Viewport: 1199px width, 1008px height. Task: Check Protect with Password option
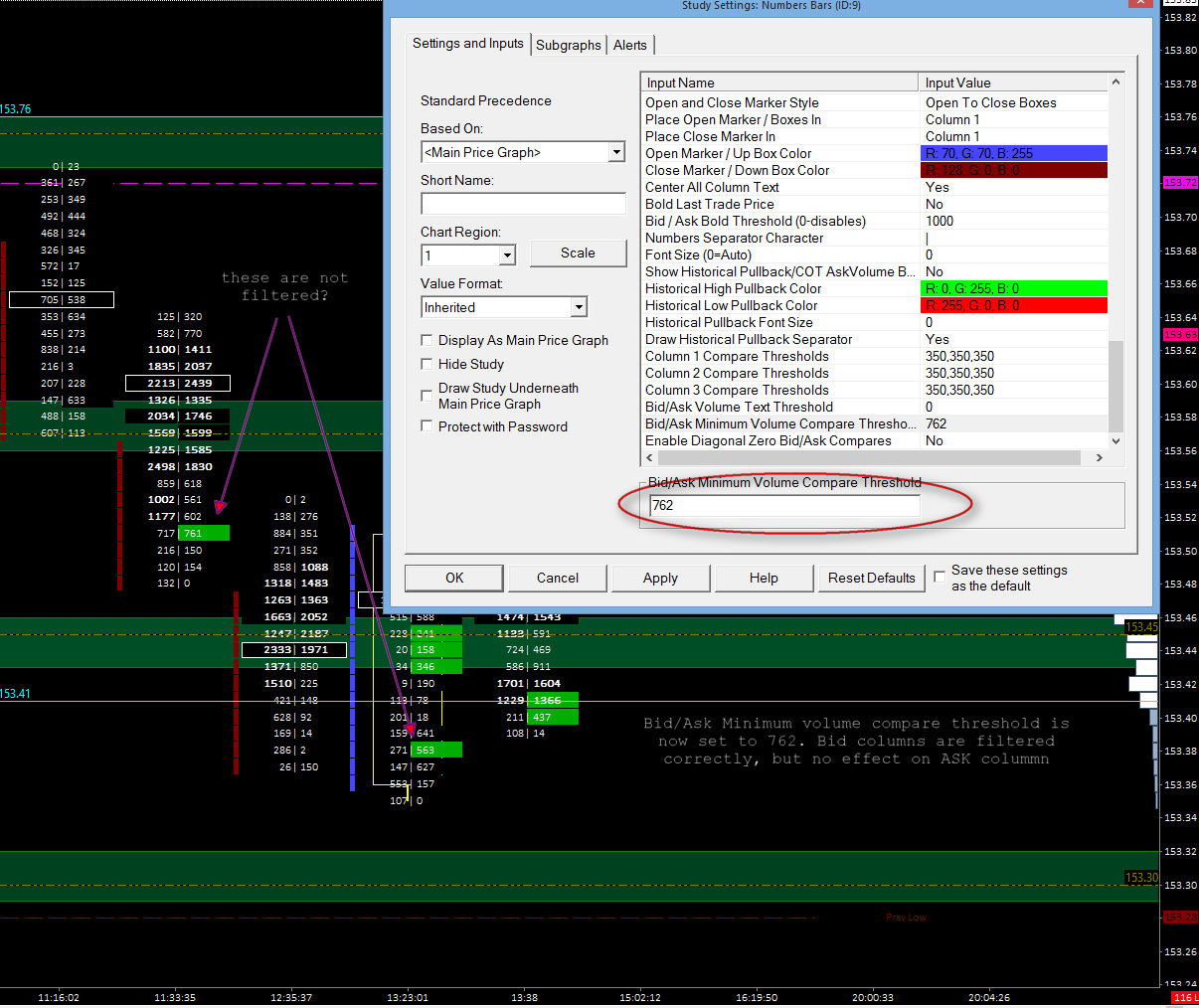point(427,426)
